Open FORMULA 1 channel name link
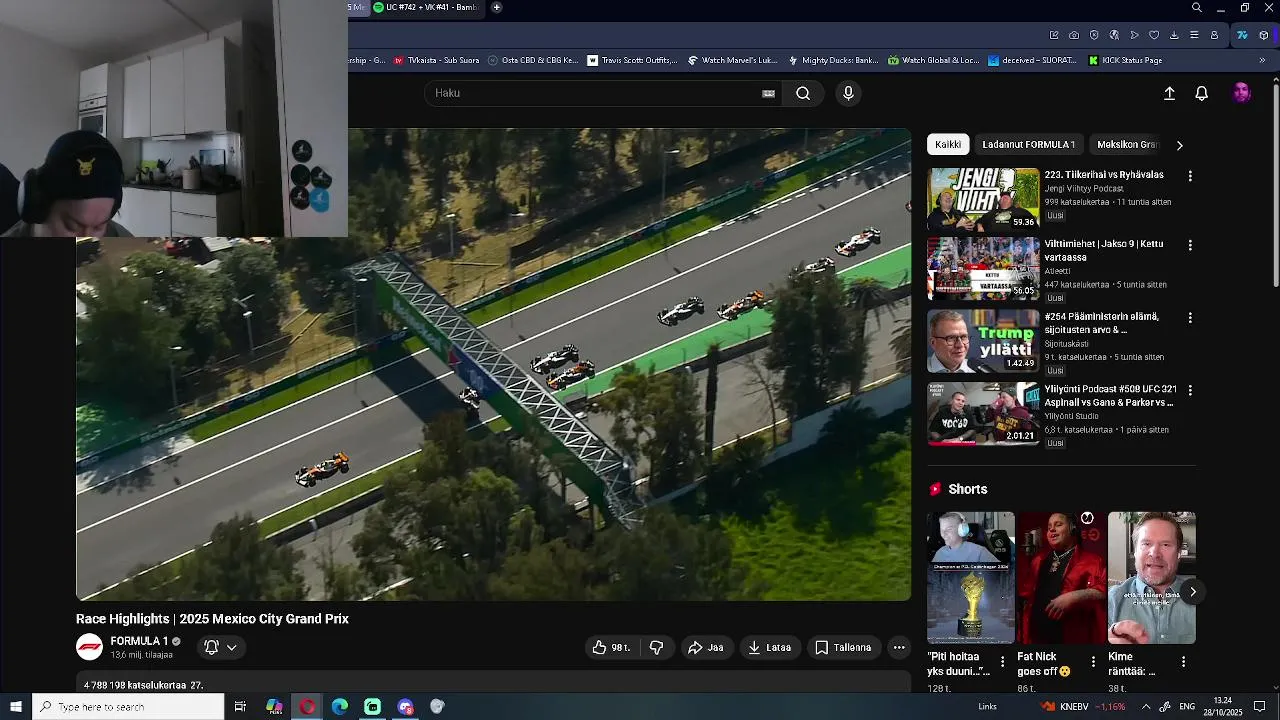The image size is (1280, 720). click(x=139, y=641)
